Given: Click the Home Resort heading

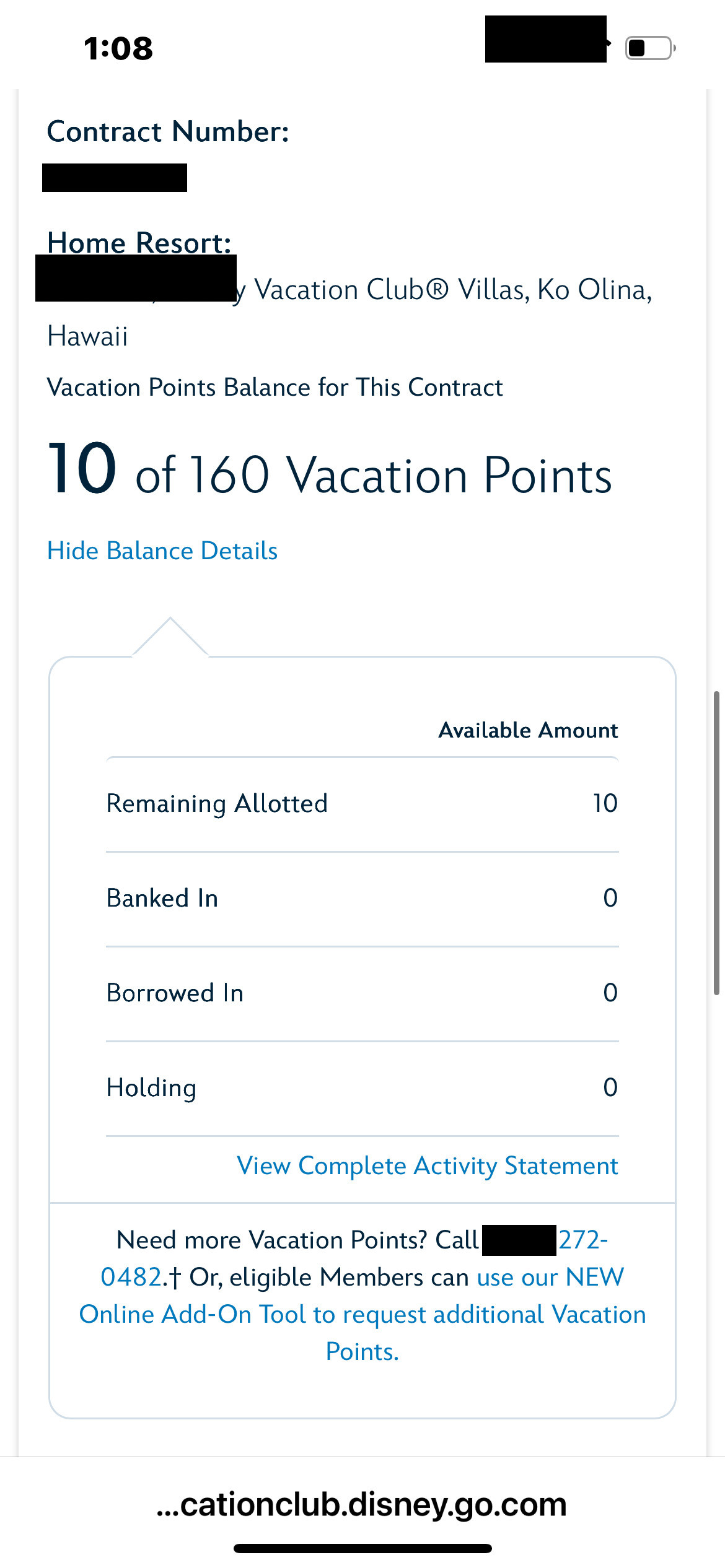Looking at the screenshot, I should pos(139,243).
